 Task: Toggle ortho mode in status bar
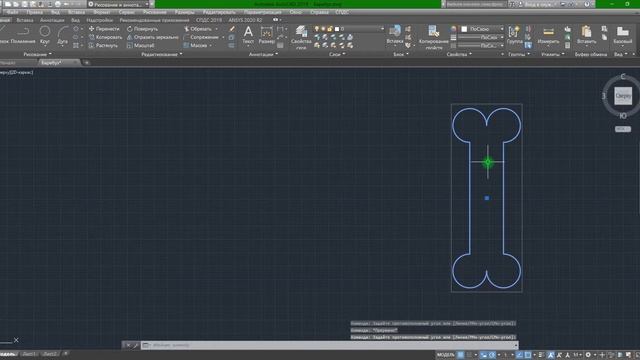pos(484,355)
